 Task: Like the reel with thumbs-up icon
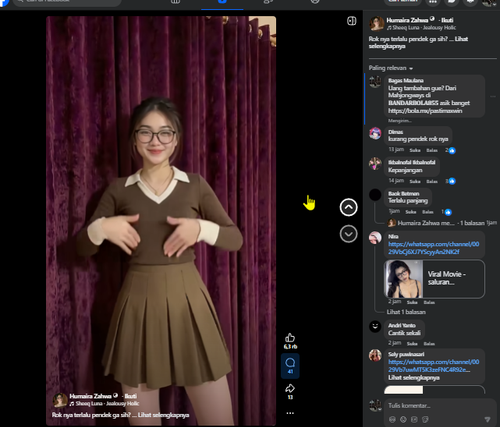[x=290, y=338]
